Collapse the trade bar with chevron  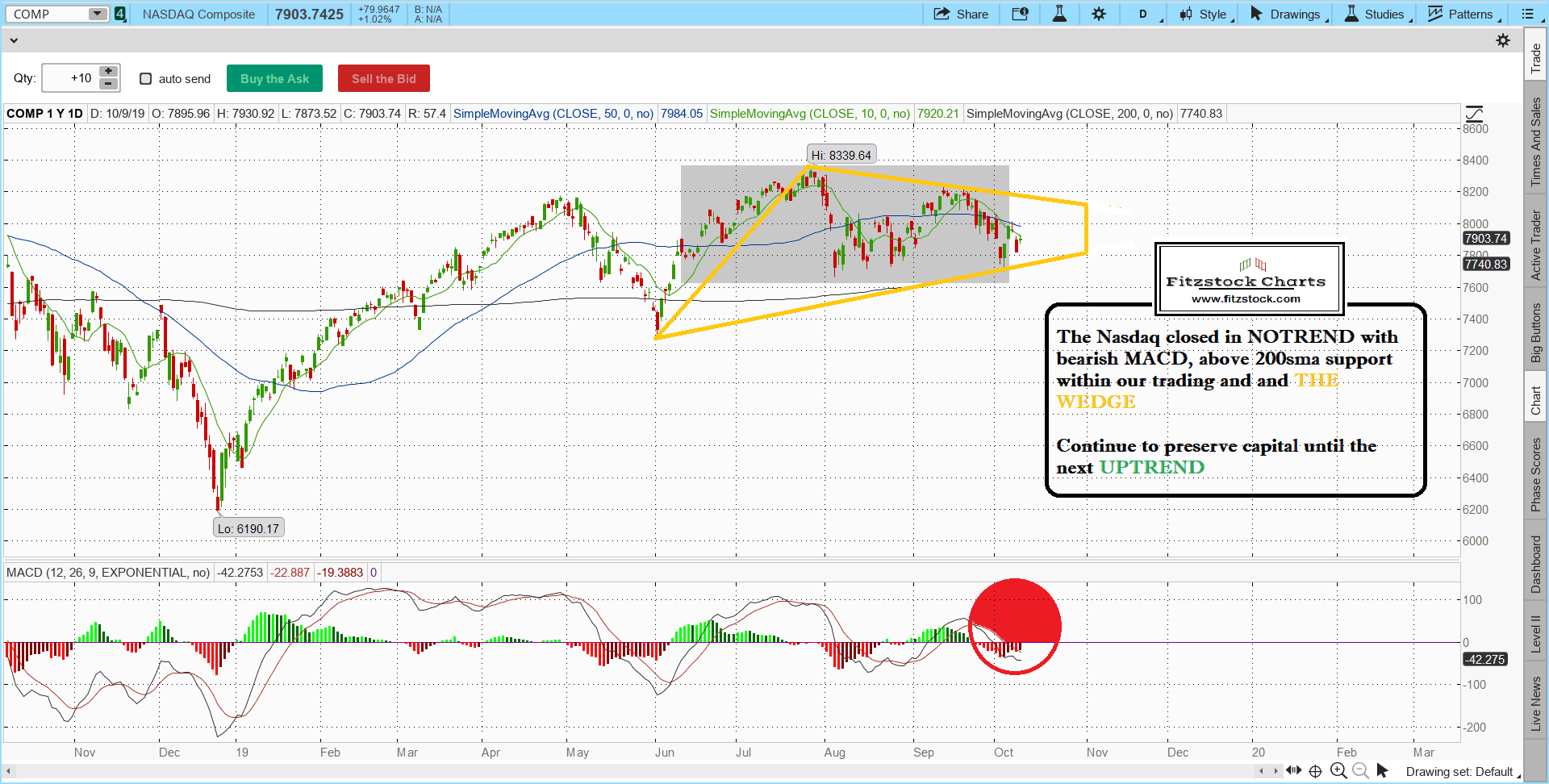(14, 40)
